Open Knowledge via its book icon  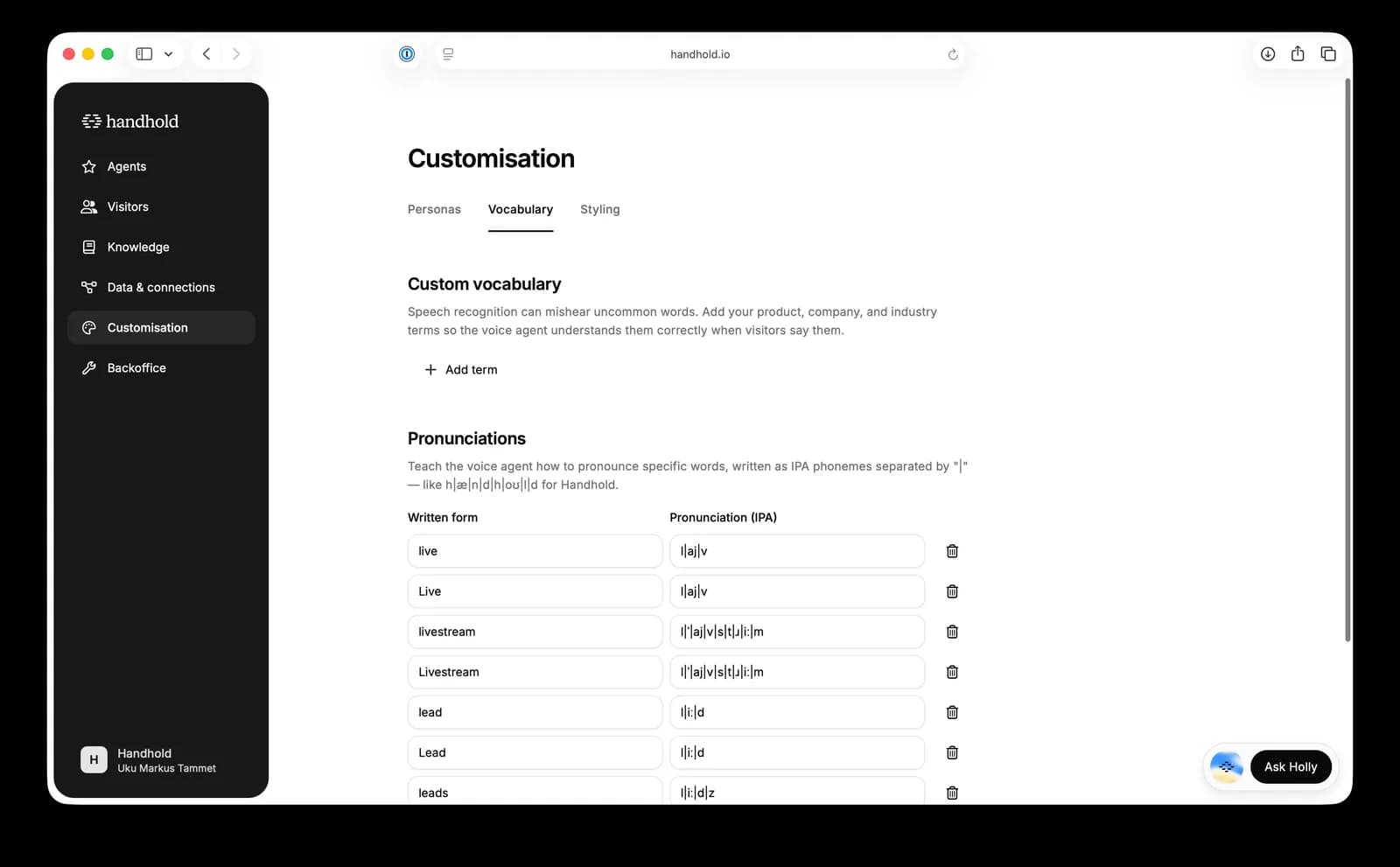tap(88, 247)
